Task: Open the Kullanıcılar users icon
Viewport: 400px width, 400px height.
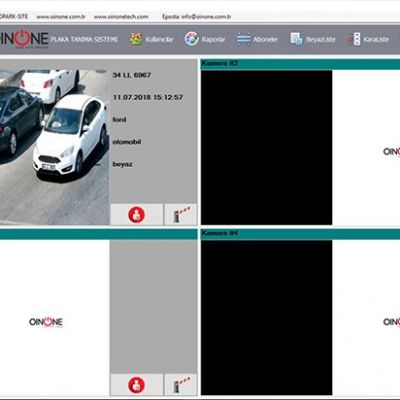Action: click(x=136, y=39)
